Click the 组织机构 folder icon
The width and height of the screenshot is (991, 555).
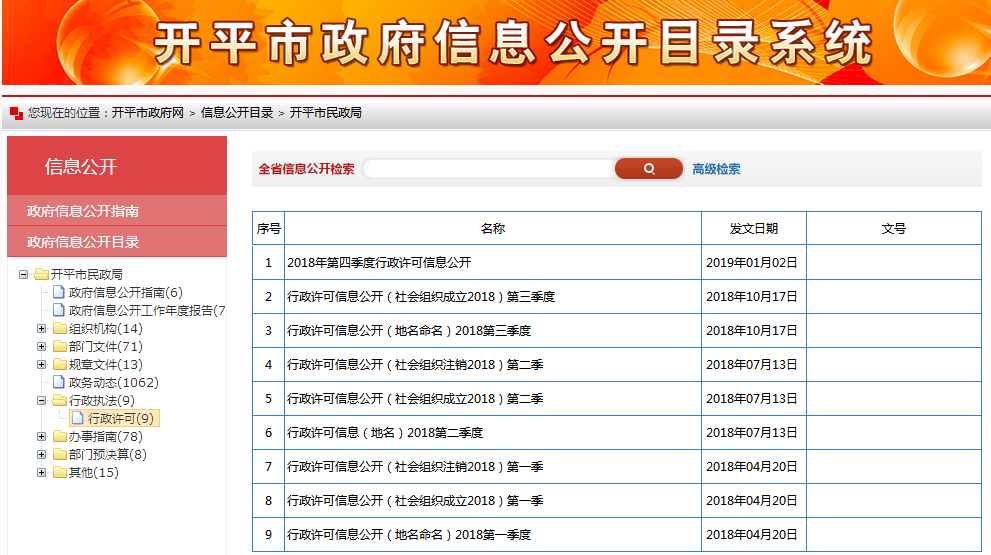tap(59, 328)
